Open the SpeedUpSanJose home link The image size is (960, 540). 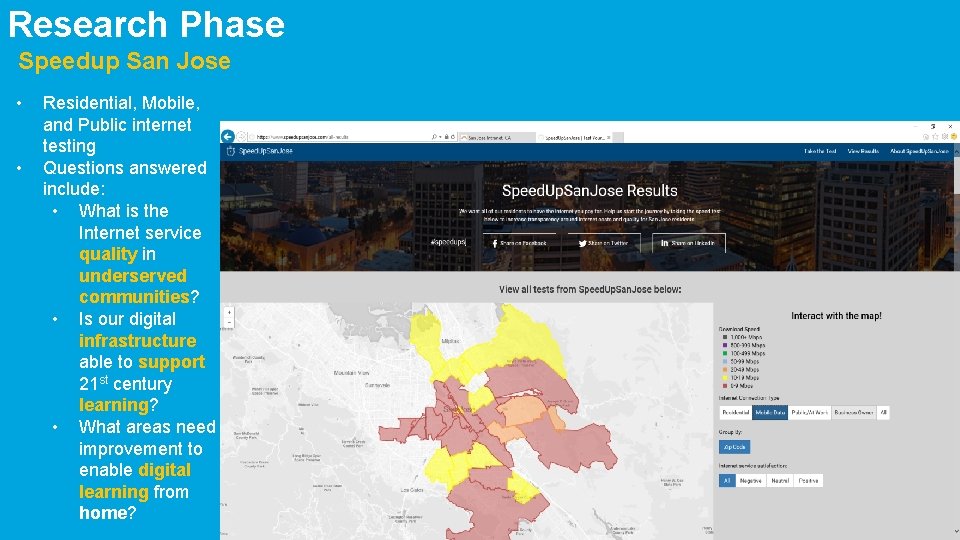click(266, 151)
